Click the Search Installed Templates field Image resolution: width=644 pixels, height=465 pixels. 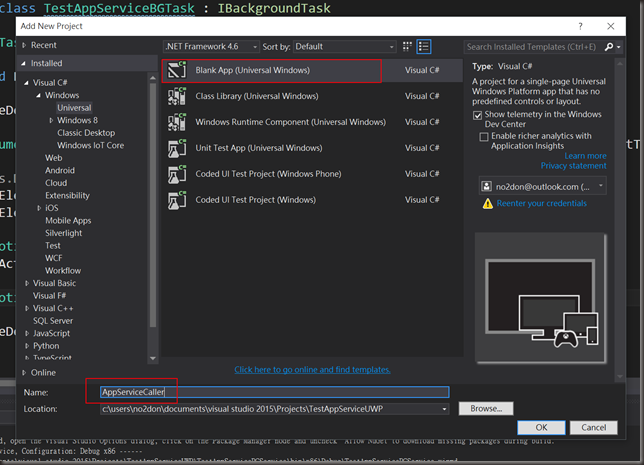[533, 47]
